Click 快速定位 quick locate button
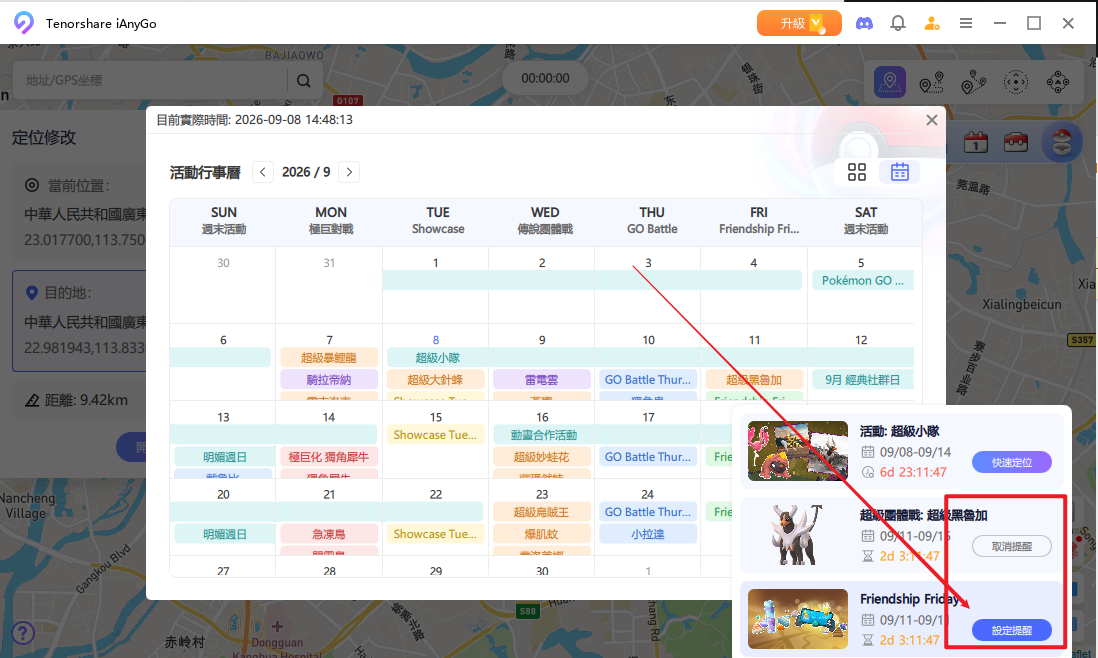Viewport: 1098px width, 658px height. (x=1012, y=462)
